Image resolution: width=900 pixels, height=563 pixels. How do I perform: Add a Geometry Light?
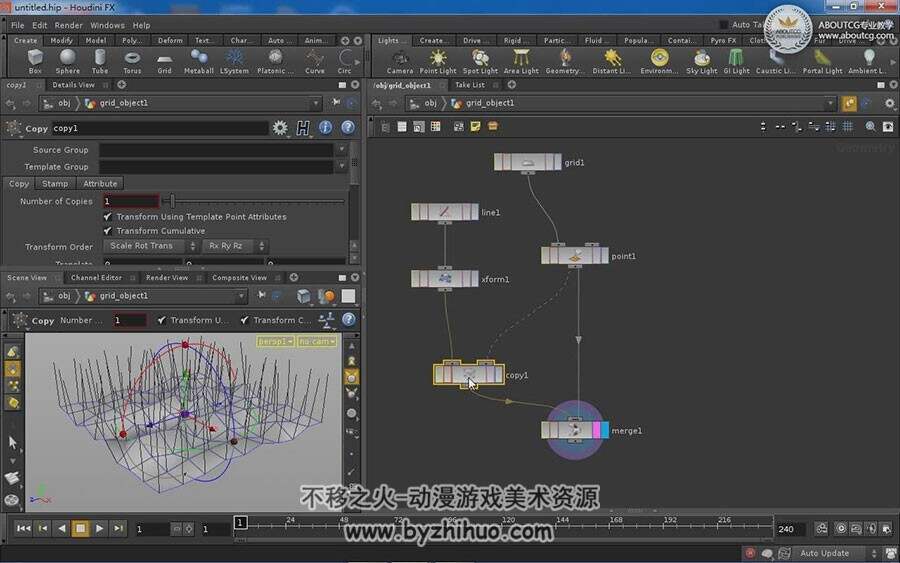565,61
